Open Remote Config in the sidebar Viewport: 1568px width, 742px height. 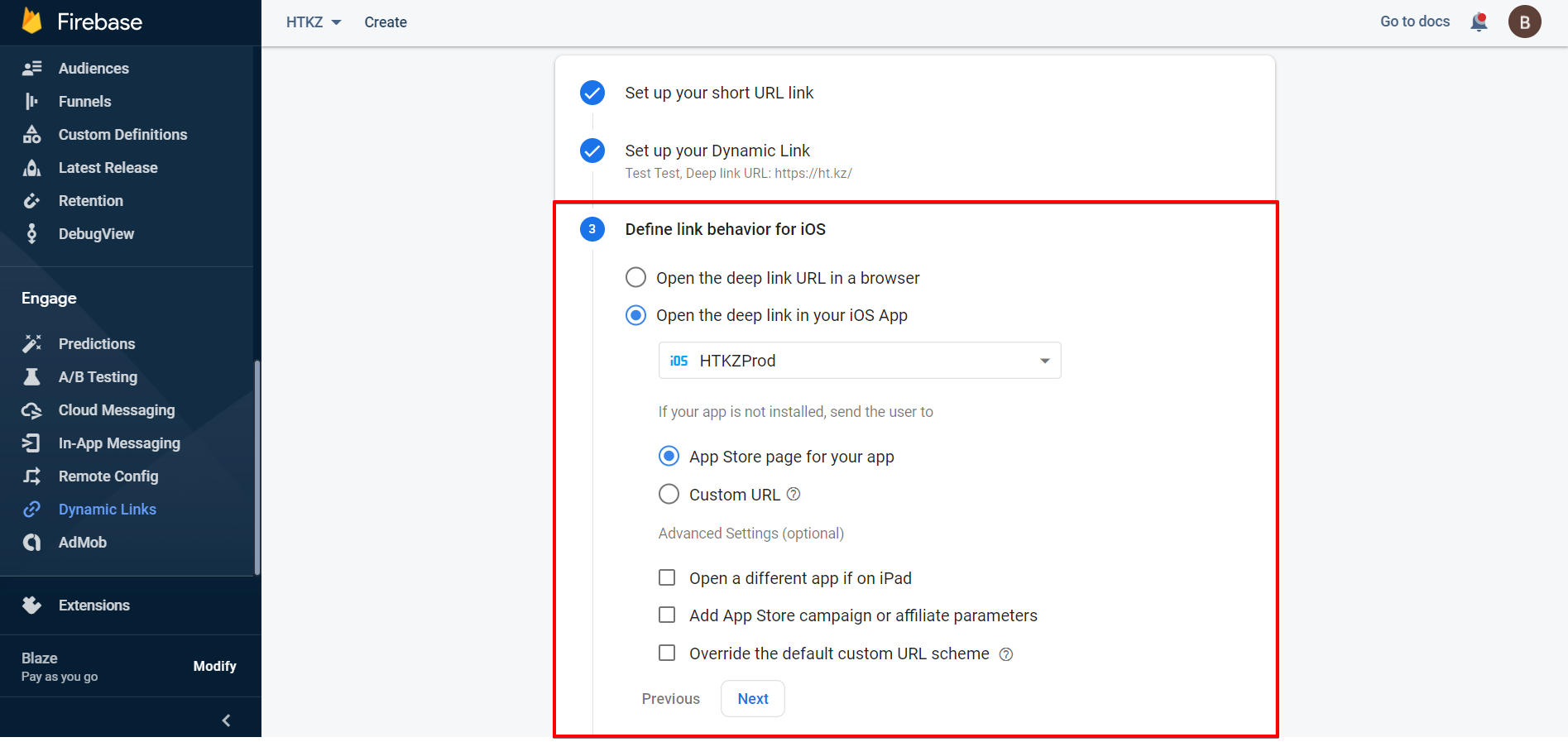pos(108,476)
